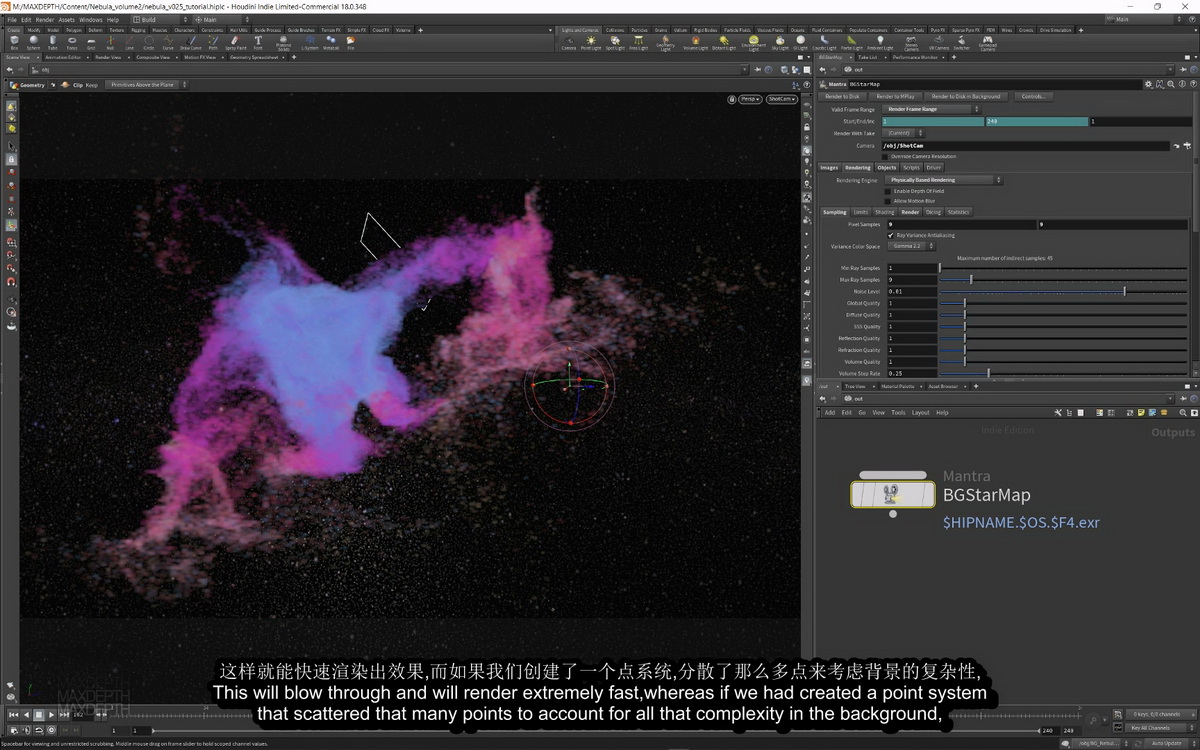The height and width of the screenshot is (750, 1200).
Task: Click the Pixel Samples first field
Action: coord(960,224)
